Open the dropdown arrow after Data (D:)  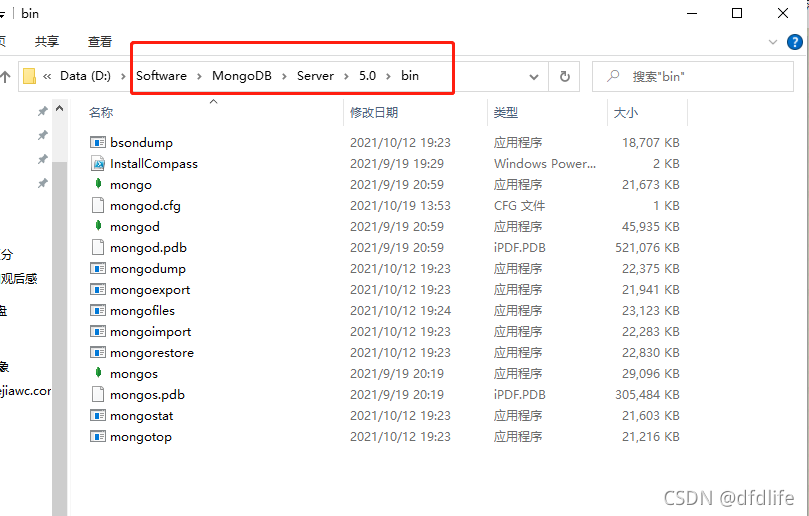(x=123, y=76)
